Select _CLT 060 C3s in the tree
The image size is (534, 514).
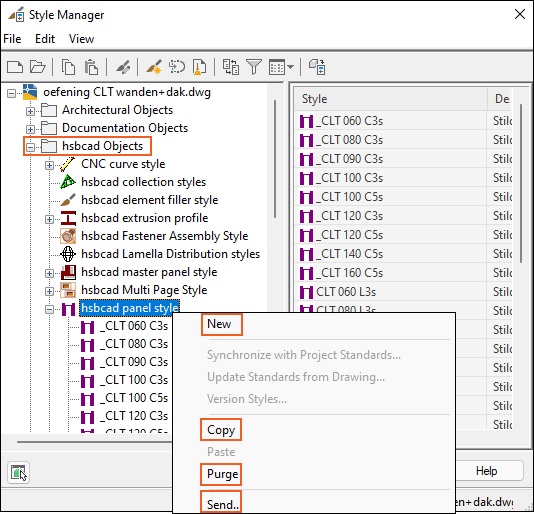(134, 326)
